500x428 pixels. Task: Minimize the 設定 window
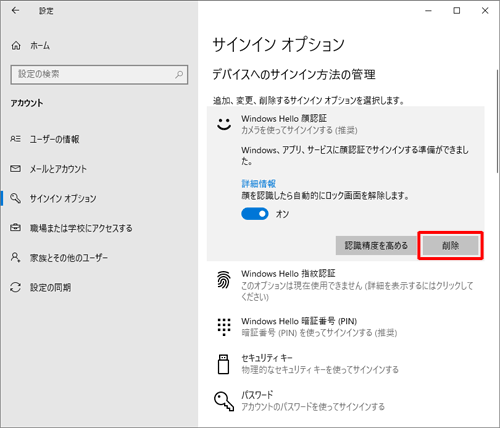click(x=429, y=11)
